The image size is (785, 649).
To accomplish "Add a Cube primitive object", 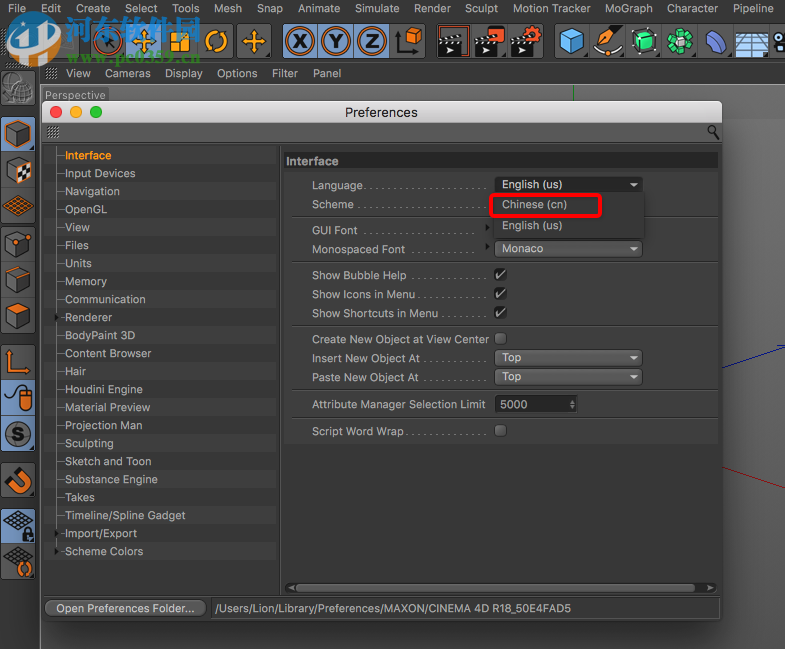I will pos(572,41).
